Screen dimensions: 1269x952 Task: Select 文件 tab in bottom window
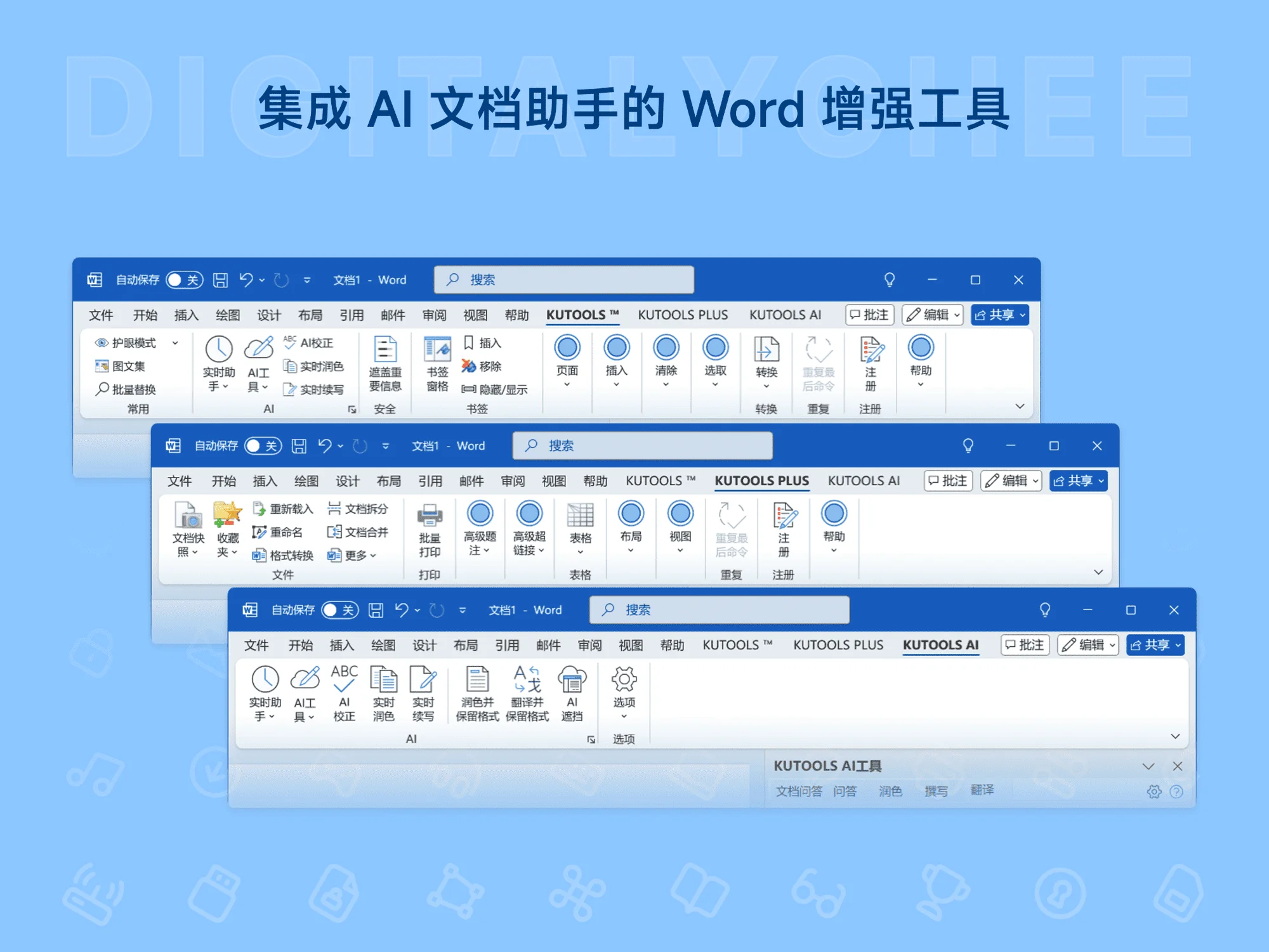click(256, 645)
